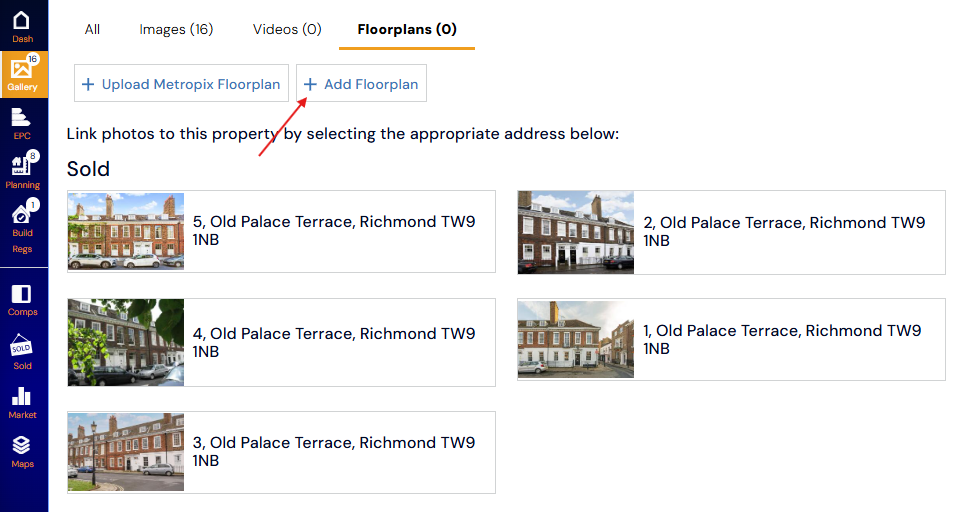Select the Floorplans (0) tab
The height and width of the screenshot is (512, 957).
tap(406, 29)
